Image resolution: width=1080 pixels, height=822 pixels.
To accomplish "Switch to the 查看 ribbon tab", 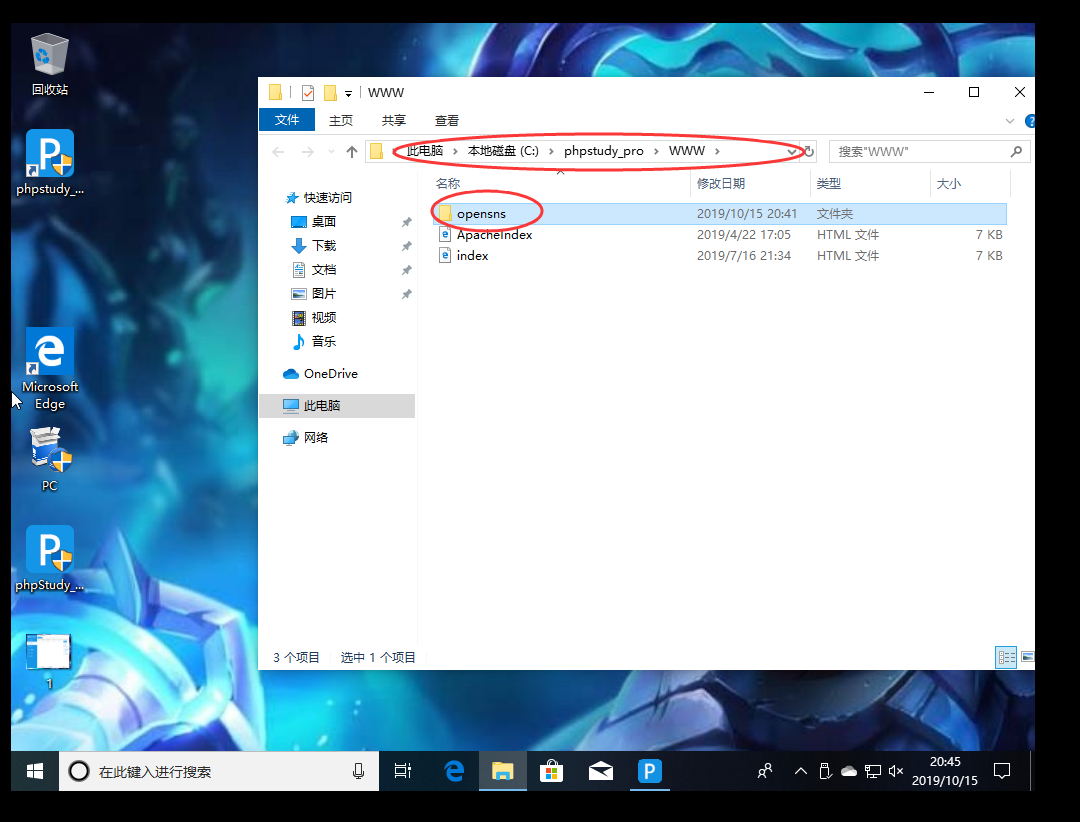I will pos(446,120).
